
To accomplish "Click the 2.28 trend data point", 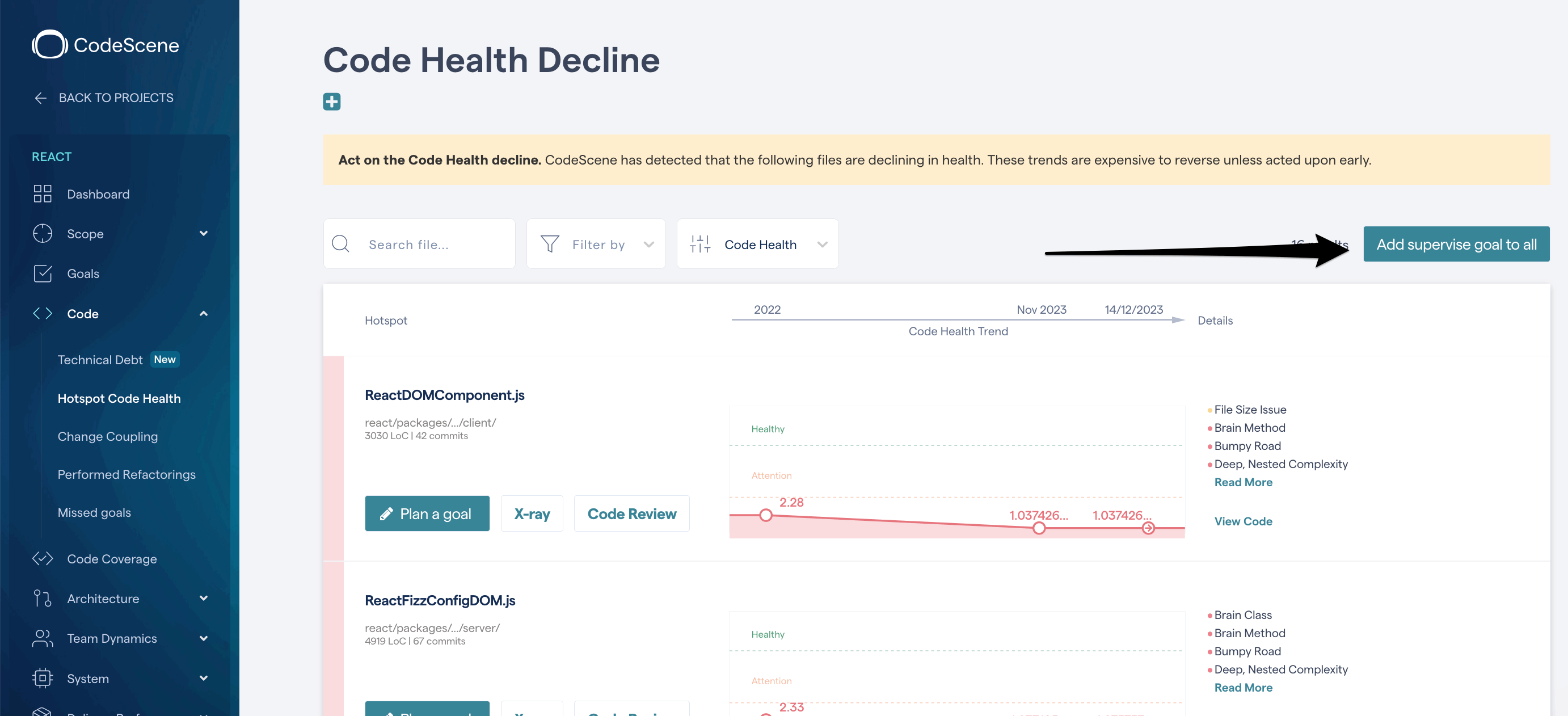I will pyautogui.click(x=766, y=515).
